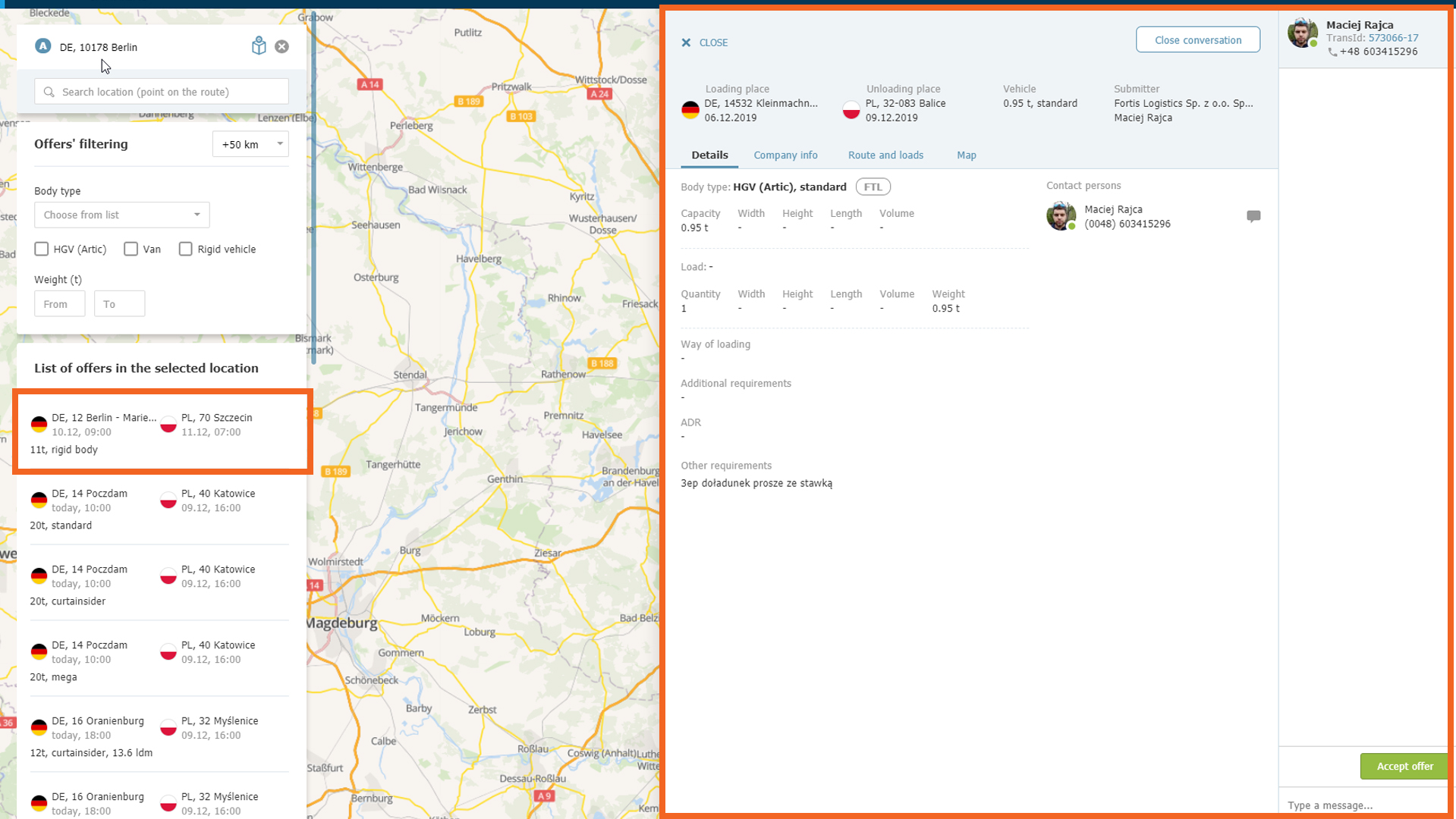The image size is (1456, 819).
Task: Click the X CLOSE button on the offer panel
Action: point(704,42)
